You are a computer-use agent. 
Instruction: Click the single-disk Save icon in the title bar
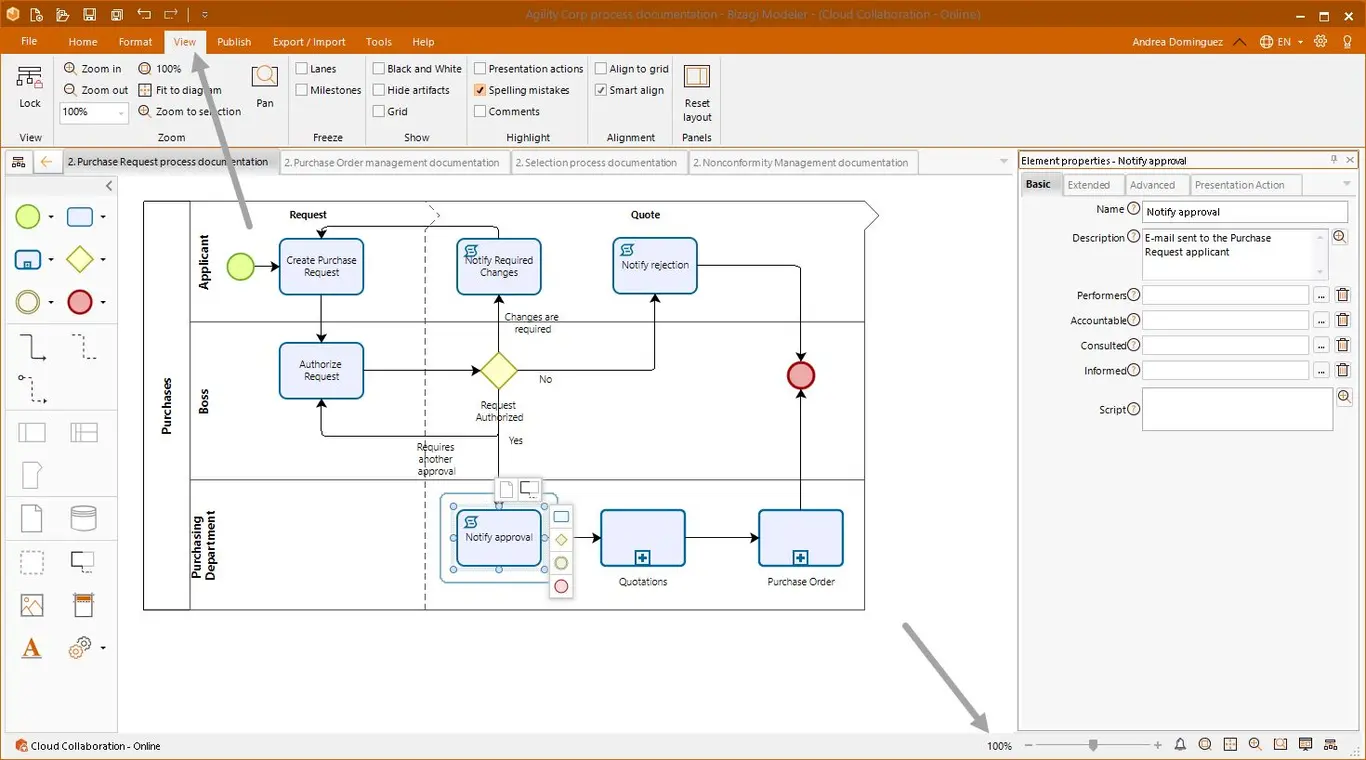click(90, 15)
